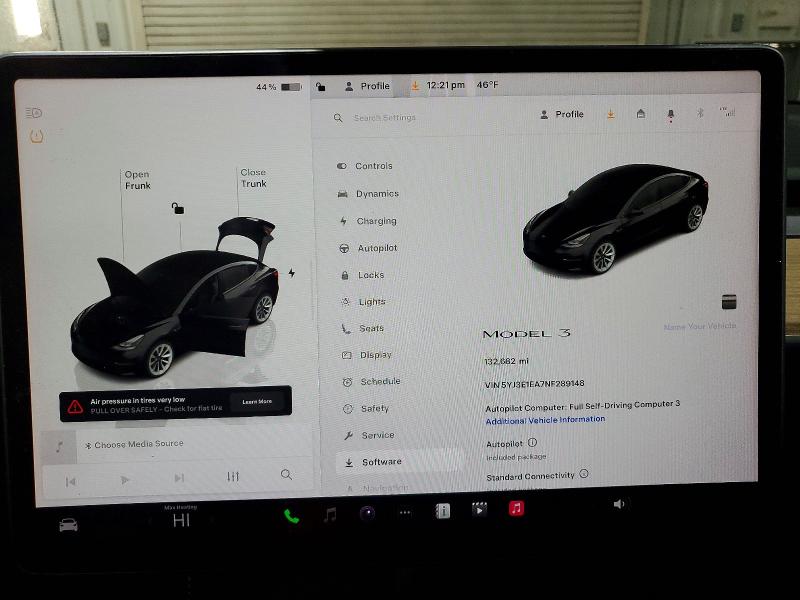Image resolution: width=800 pixels, height=600 pixels.
Task: Open Profile selector in settings header
Action: 562,115
